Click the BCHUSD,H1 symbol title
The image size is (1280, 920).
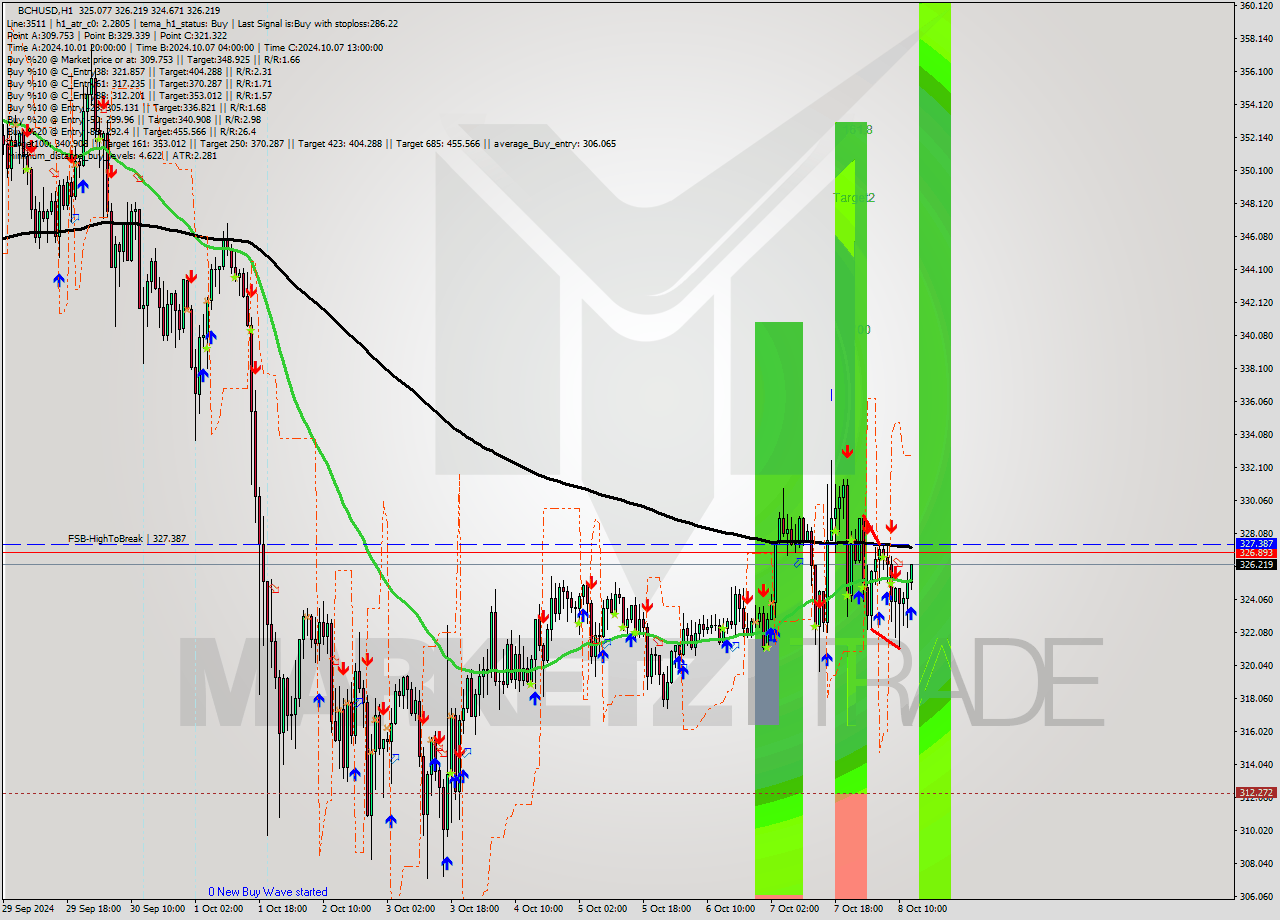pos(45,10)
